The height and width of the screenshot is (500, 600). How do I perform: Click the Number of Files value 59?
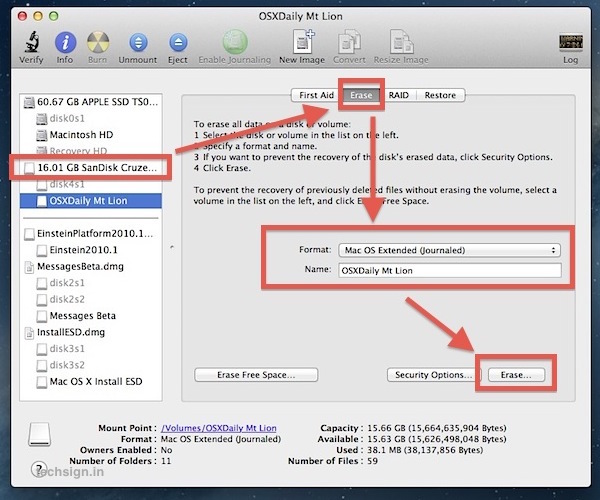pos(372,461)
